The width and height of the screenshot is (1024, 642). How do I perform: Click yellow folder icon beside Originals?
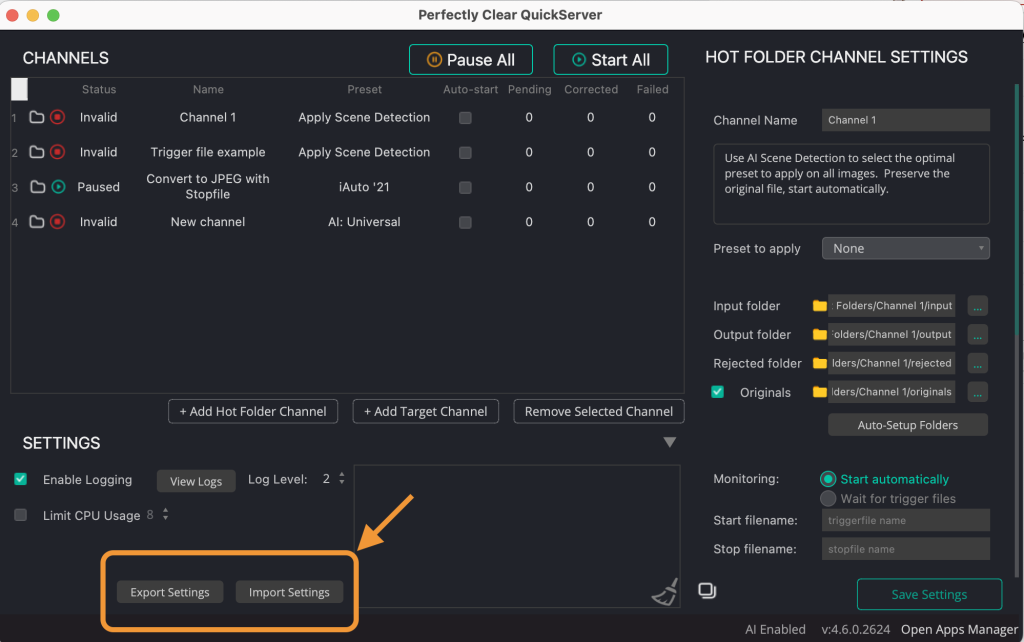point(820,392)
